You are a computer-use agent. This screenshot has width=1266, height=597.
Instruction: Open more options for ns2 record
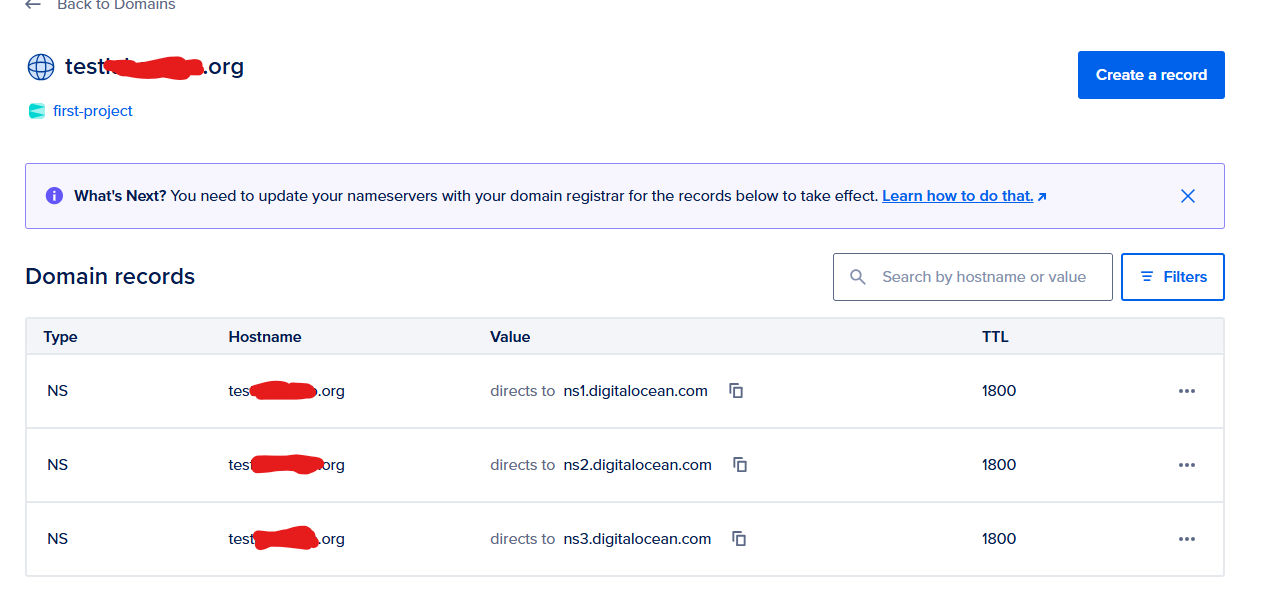pos(1187,465)
